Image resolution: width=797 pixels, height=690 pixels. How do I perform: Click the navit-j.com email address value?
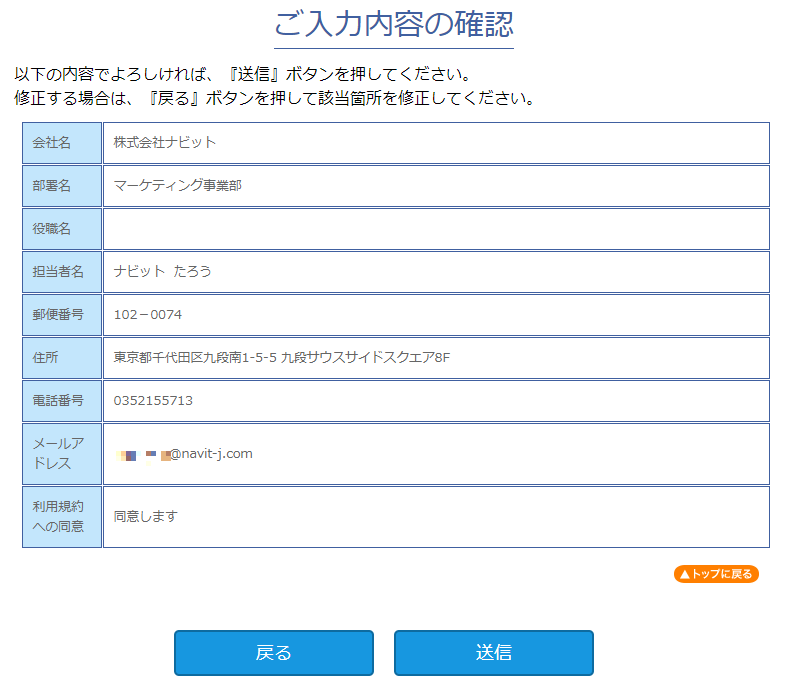click(x=185, y=454)
